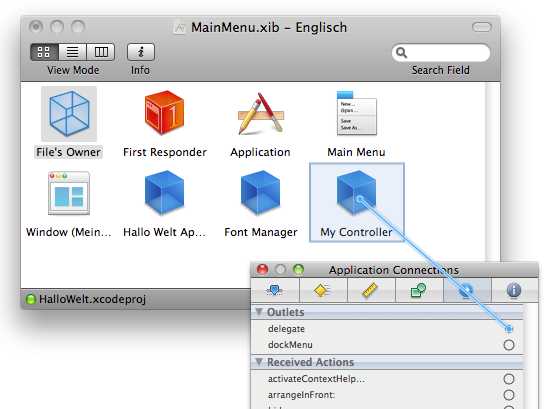Select the Font Manager cube icon
560x409 pixels.
(260, 193)
